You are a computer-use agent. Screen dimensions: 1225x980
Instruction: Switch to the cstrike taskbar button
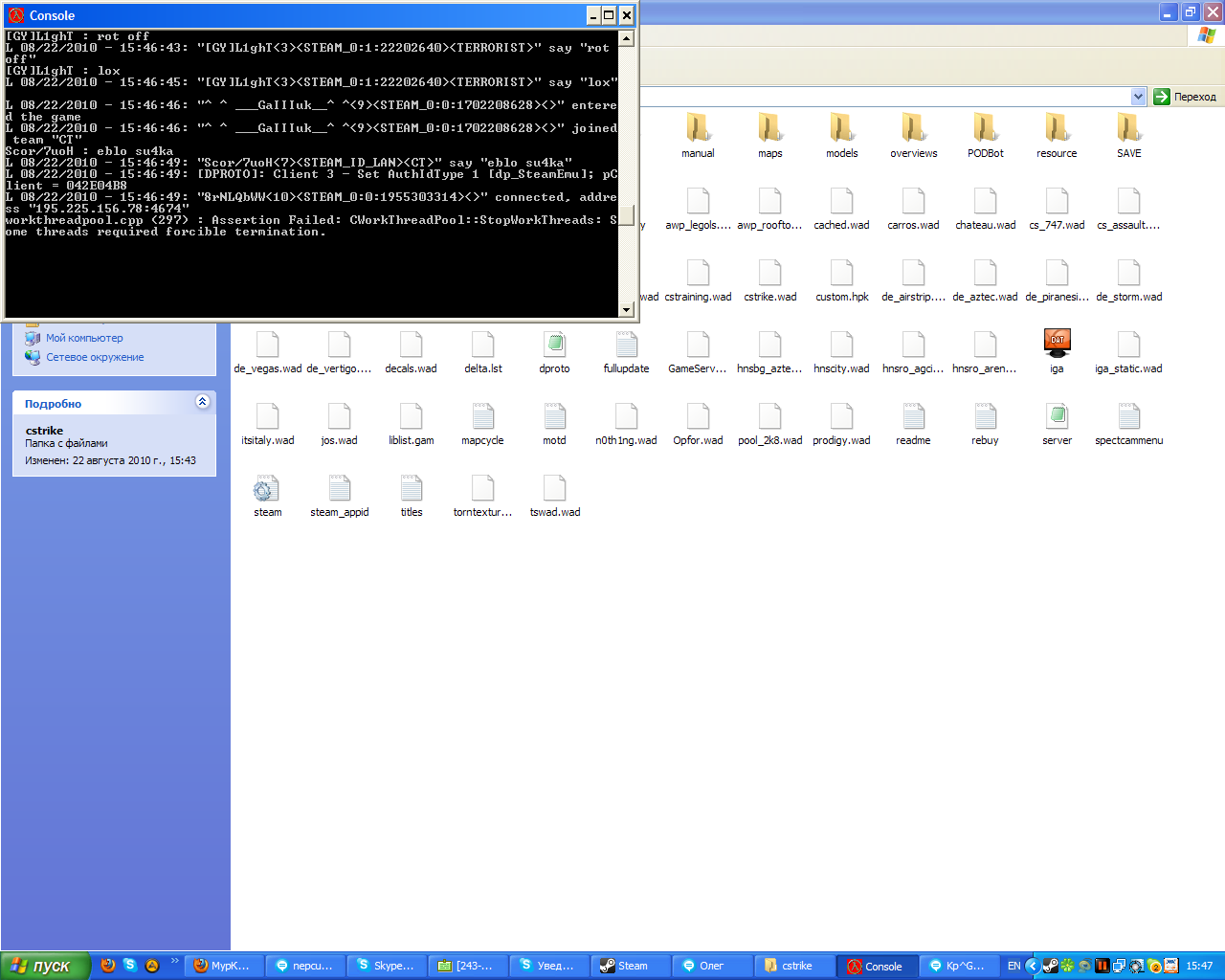tap(793, 966)
